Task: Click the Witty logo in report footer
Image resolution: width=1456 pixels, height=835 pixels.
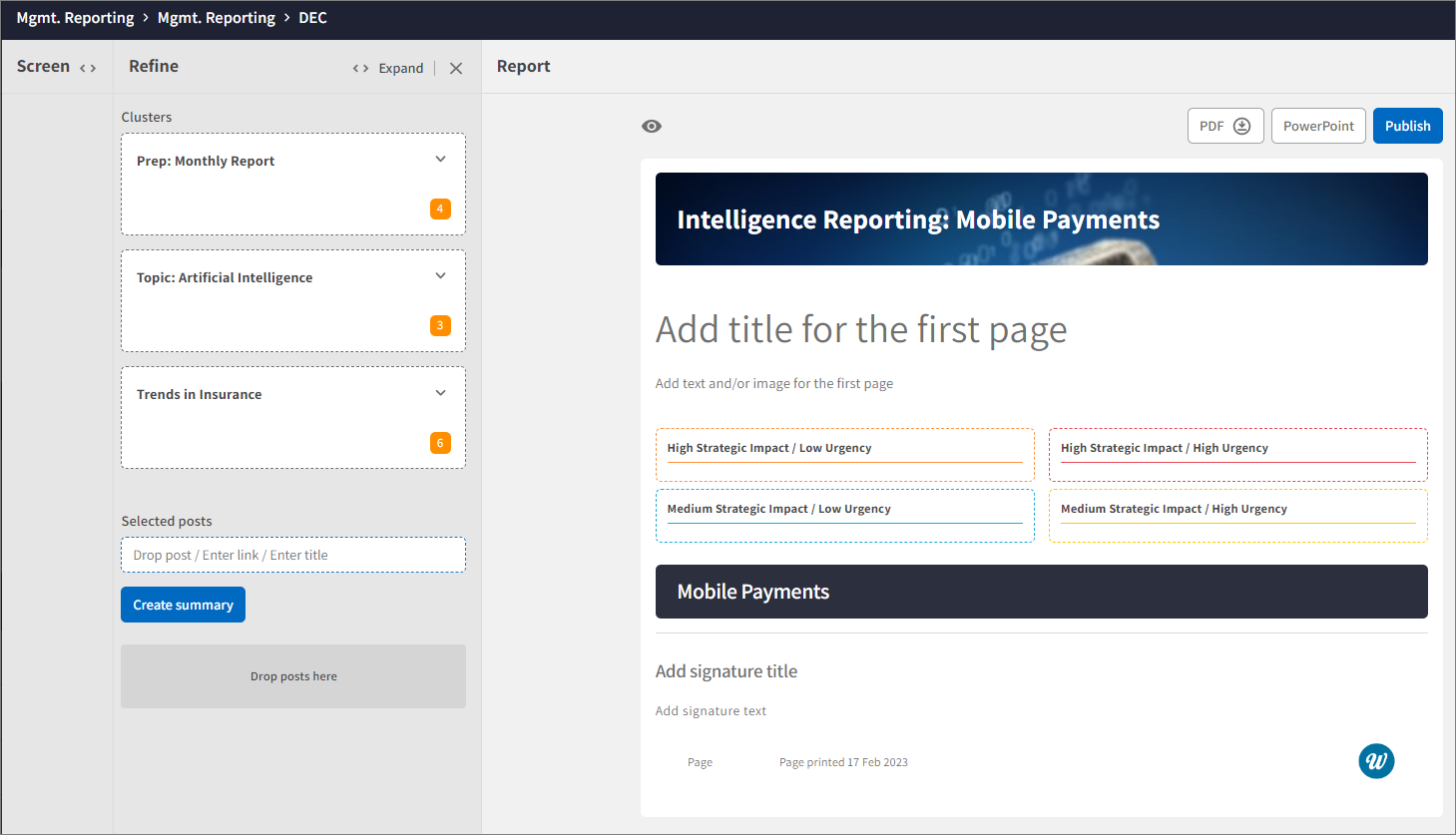Action: pos(1376,760)
